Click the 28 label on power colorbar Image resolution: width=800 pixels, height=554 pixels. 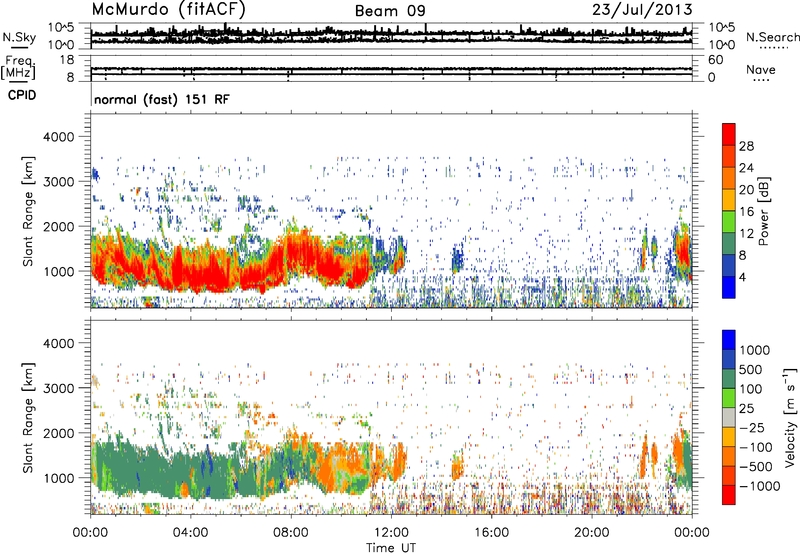[746, 146]
